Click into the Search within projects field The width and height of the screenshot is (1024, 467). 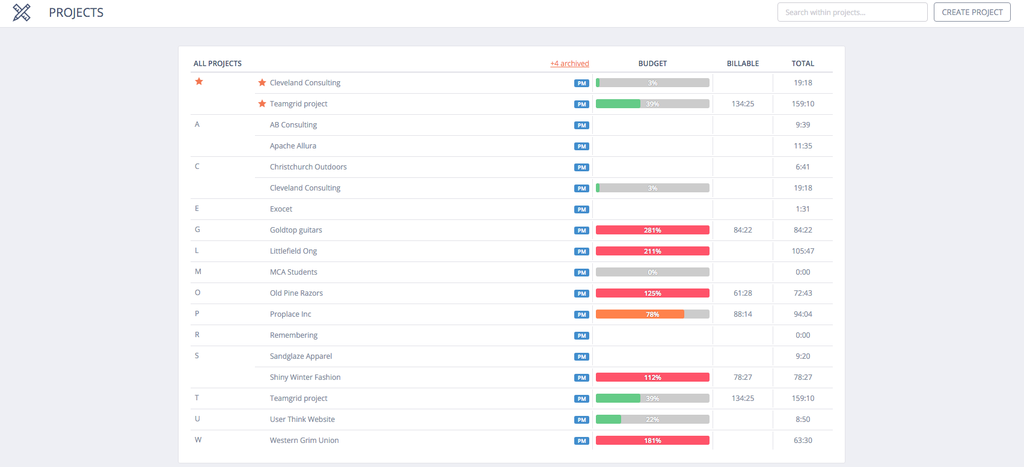coord(852,12)
